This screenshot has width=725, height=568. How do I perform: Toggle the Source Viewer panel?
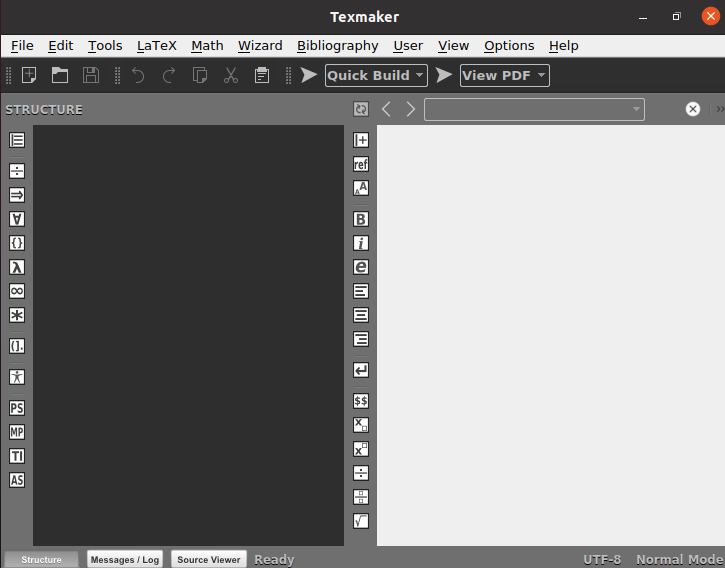click(x=209, y=560)
